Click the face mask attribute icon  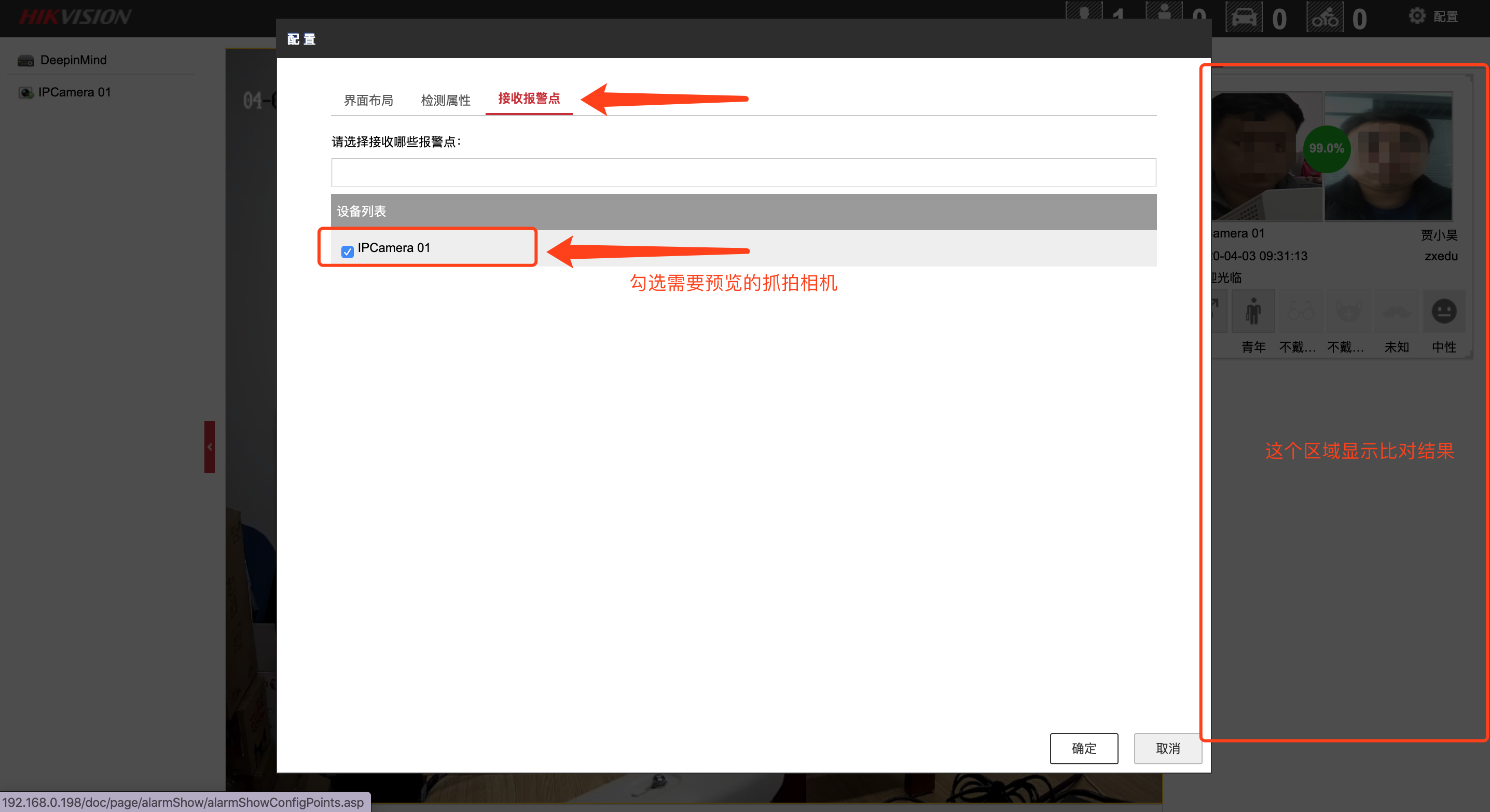(1348, 312)
